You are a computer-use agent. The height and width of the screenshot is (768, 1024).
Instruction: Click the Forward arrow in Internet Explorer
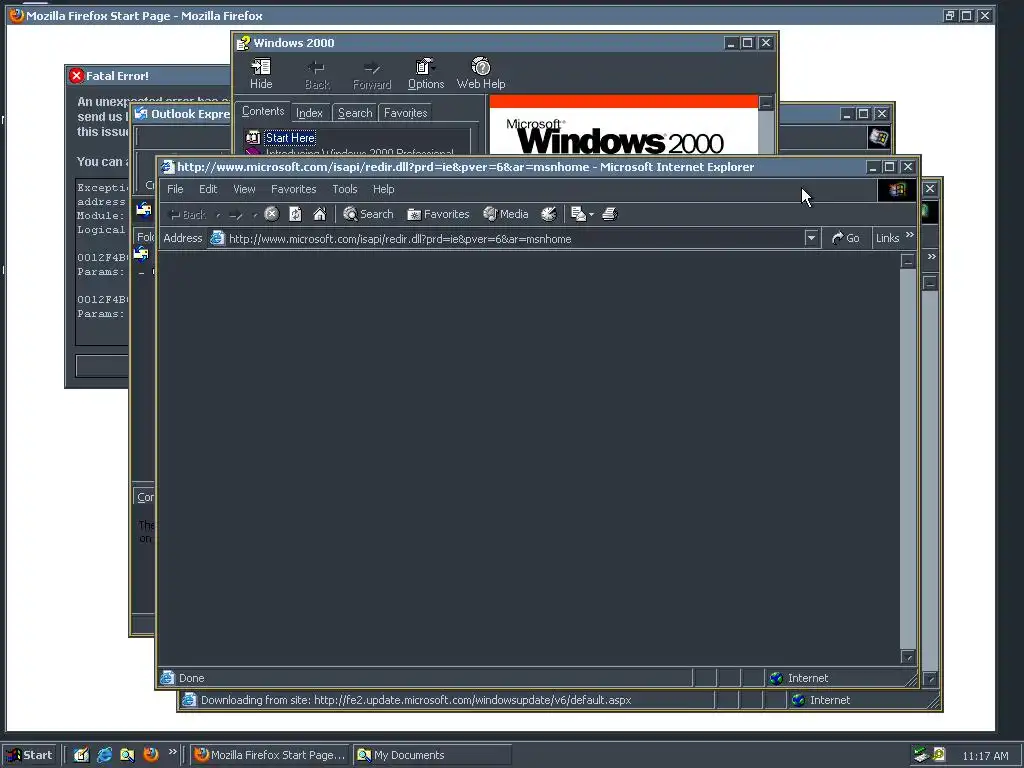click(236, 215)
